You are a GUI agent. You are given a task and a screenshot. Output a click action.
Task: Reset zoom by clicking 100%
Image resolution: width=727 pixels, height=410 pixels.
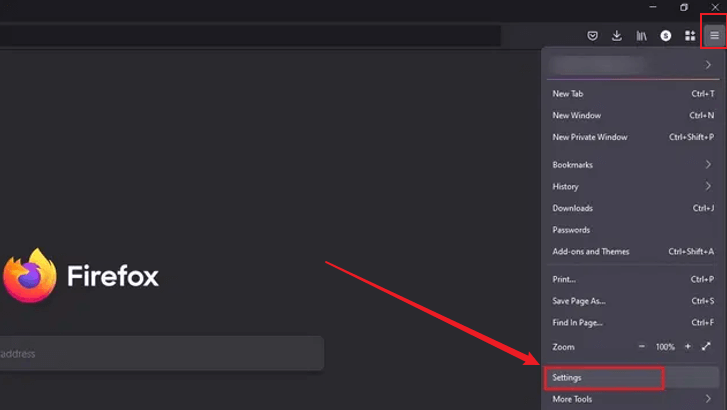click(665, 346)
